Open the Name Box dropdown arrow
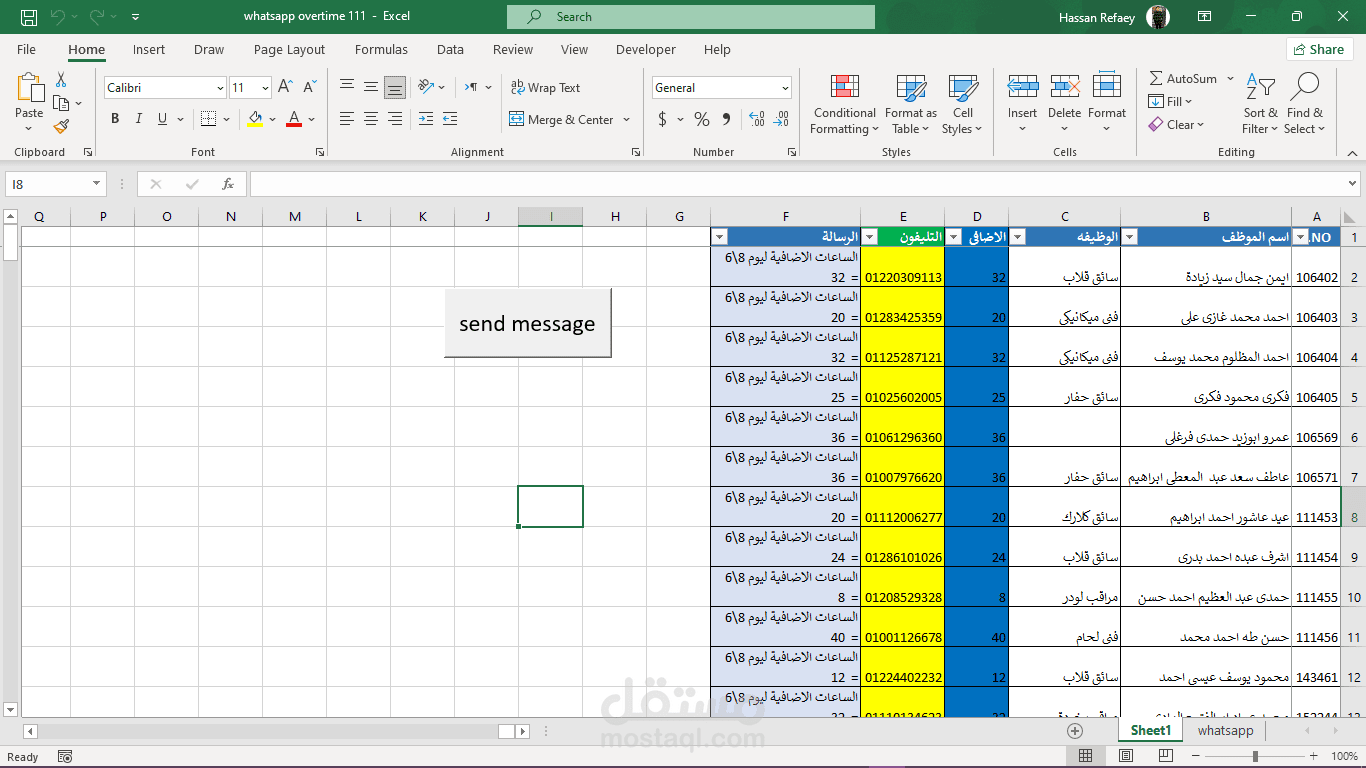Viewport: 1366px width, 768px height. (97, 184)
